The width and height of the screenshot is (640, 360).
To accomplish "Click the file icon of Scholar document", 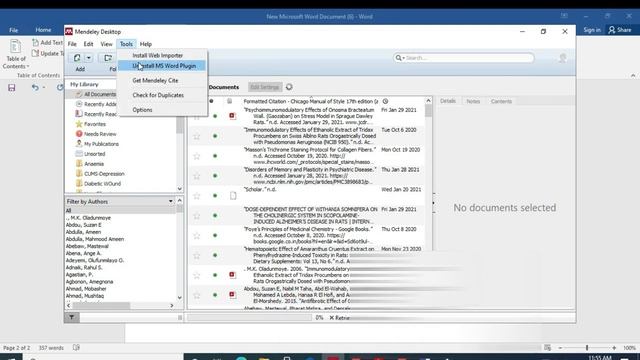I will 233,196.
